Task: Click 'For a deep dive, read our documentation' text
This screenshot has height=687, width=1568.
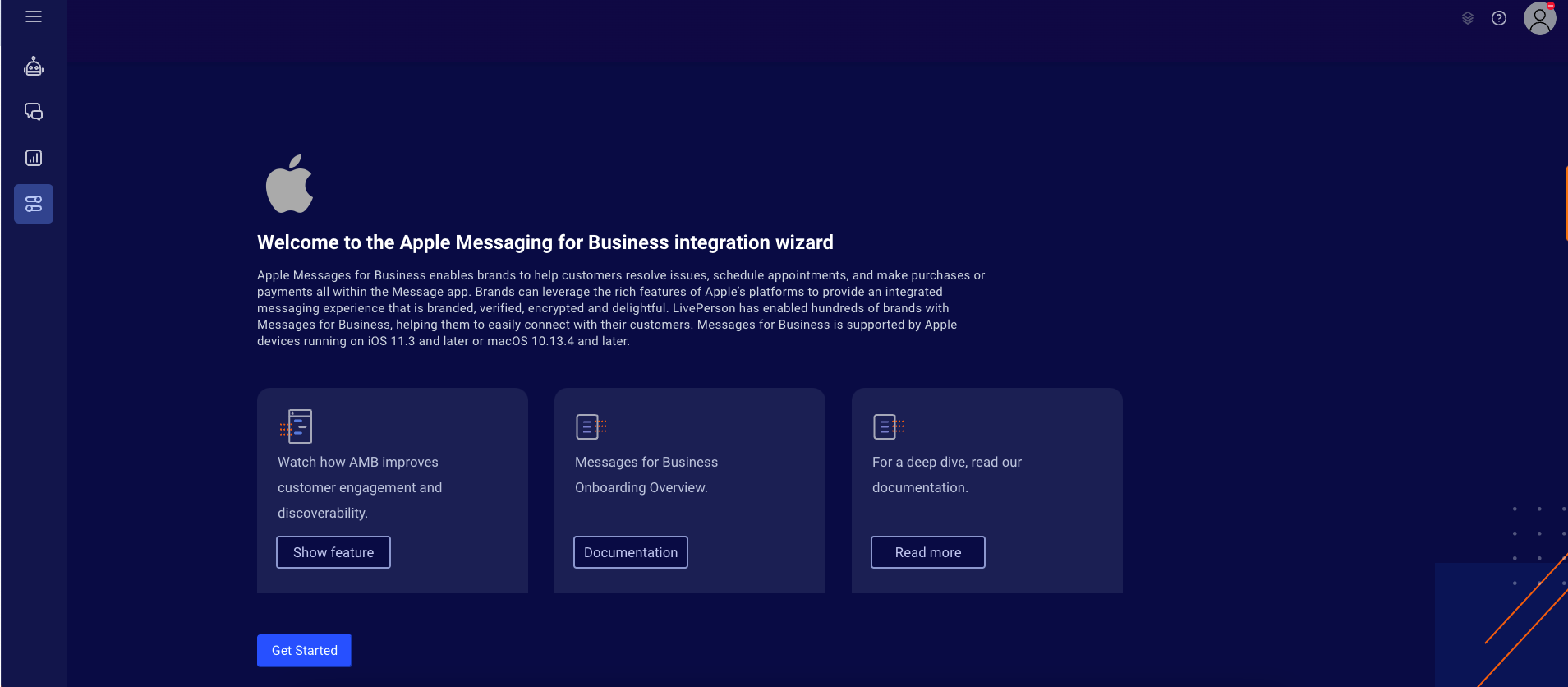Action: tap(947, 475)
